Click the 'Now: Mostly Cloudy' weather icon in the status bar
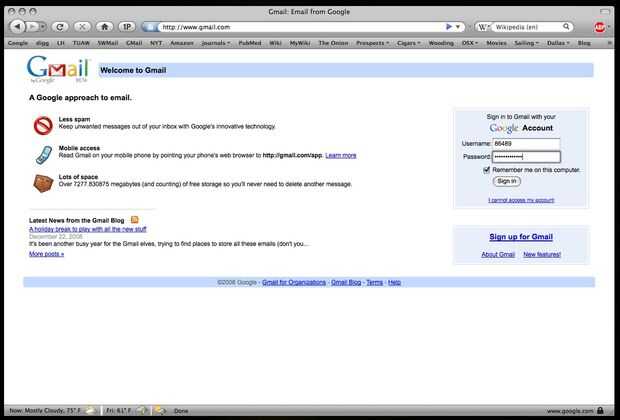This screenshot has width=620, height=420. (x=91, y=411)
